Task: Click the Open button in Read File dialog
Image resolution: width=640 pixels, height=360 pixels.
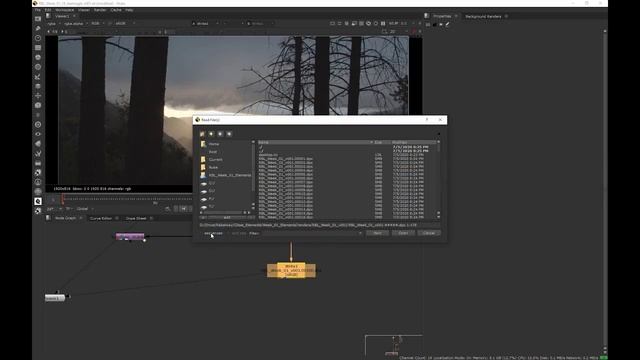Action: [x=403, y=233]
